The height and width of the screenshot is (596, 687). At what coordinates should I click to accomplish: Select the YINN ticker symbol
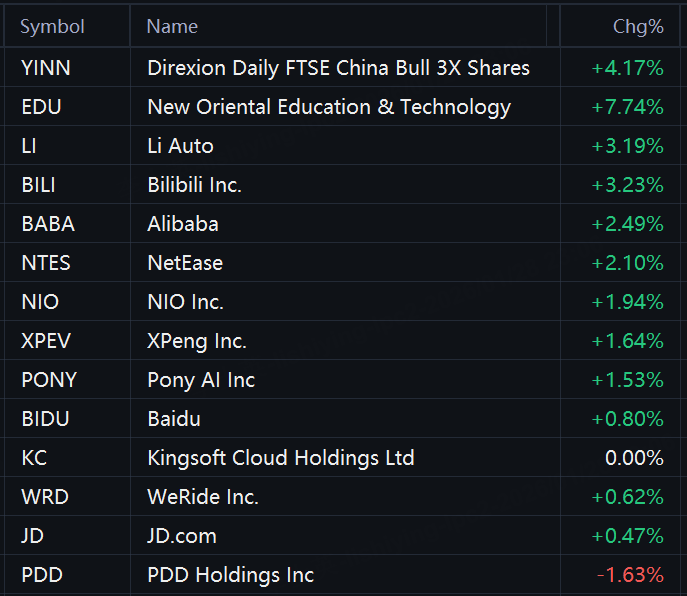click(x=46, y=68)
